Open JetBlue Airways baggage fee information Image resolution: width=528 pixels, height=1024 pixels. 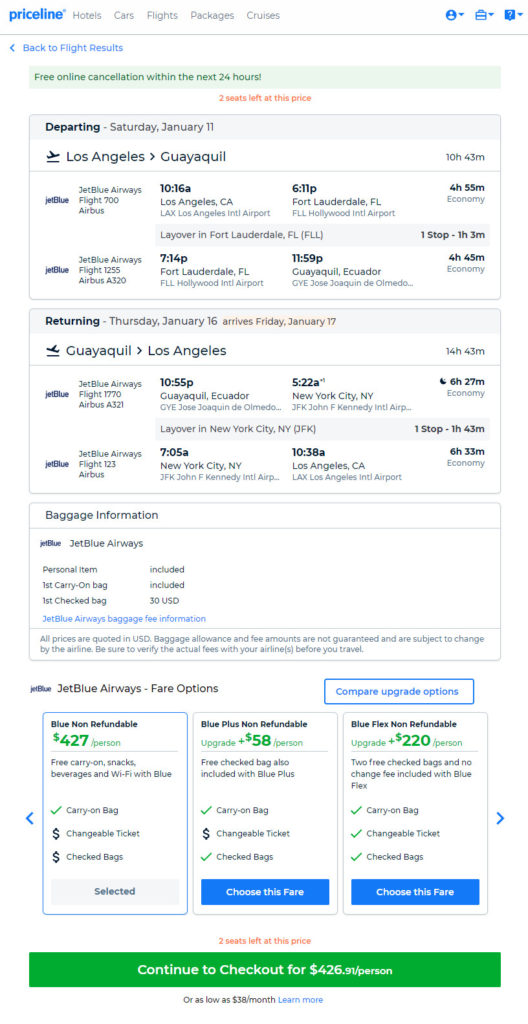pos(124,618)
